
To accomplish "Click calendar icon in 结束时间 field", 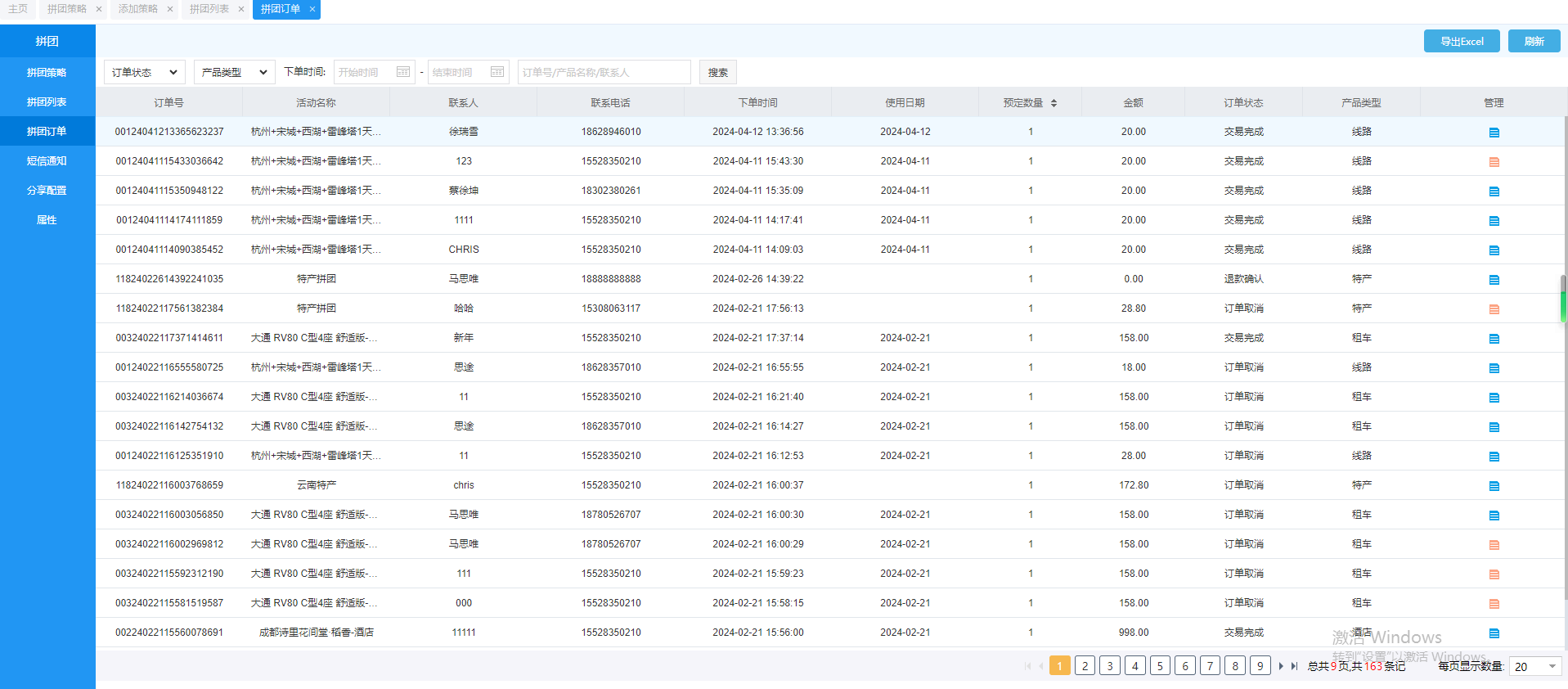I will pos(496,72).
